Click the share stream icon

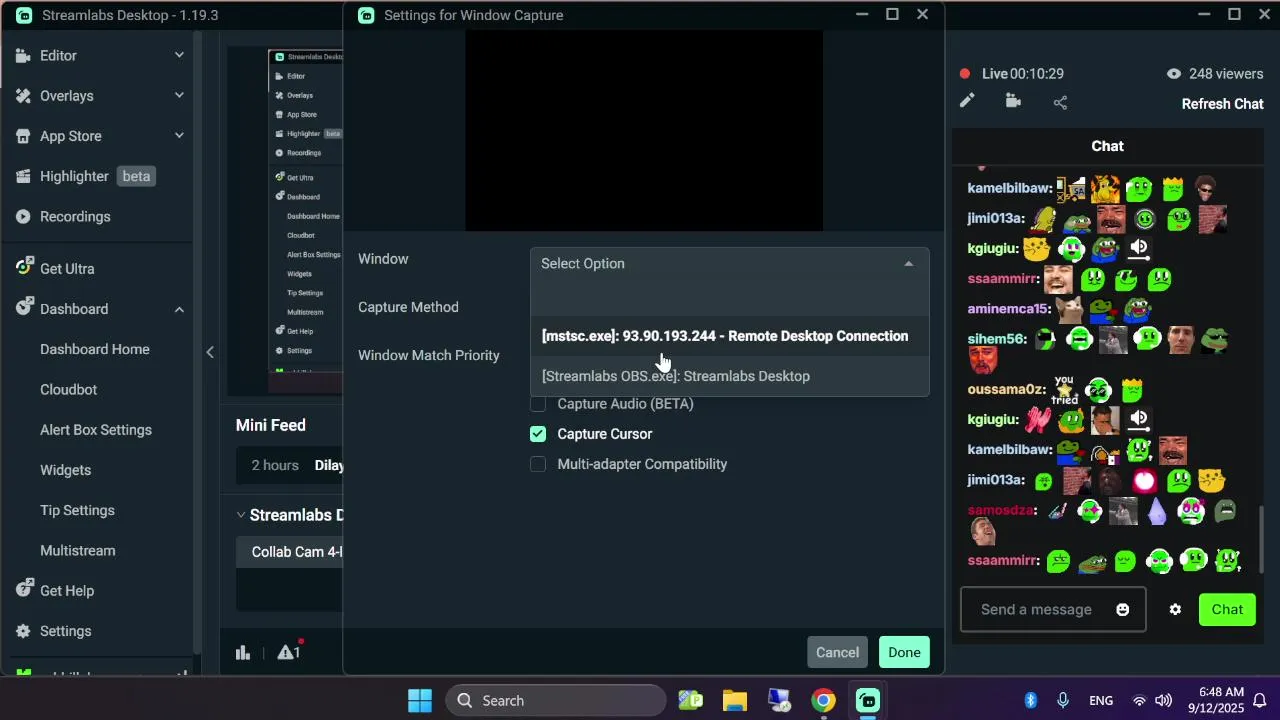(x=1060, y=102)
